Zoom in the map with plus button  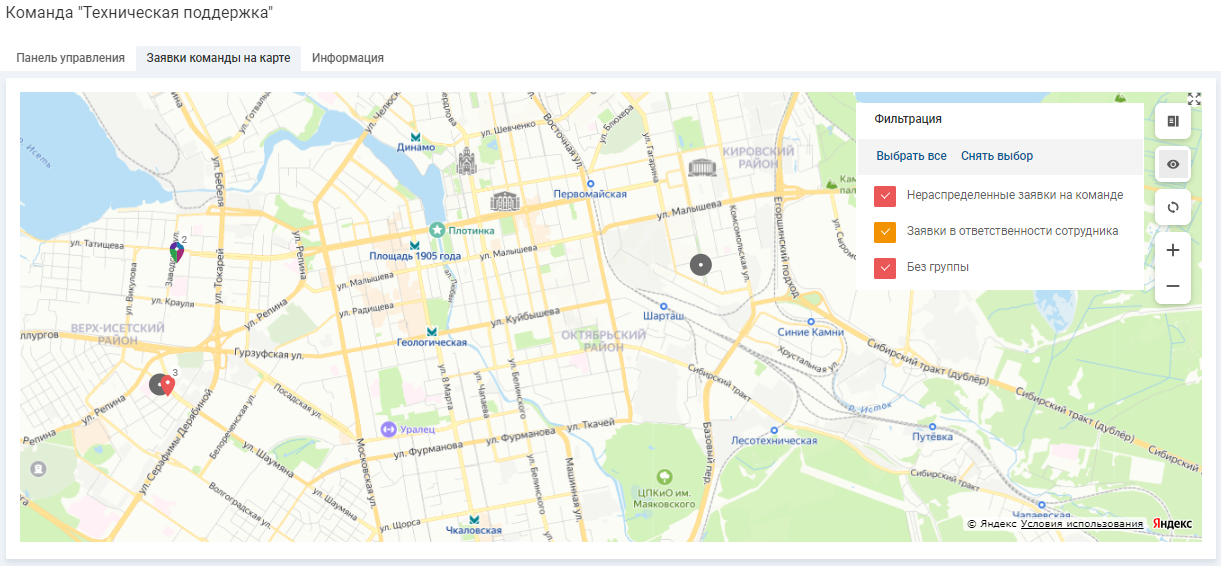[1173, 250]
